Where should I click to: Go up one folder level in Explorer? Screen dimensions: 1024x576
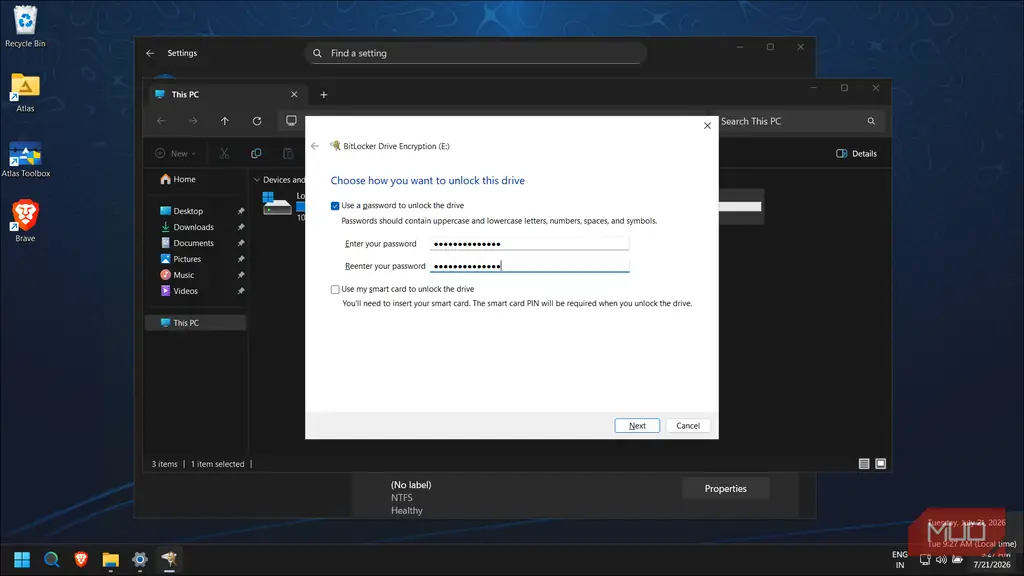(225, 121)
